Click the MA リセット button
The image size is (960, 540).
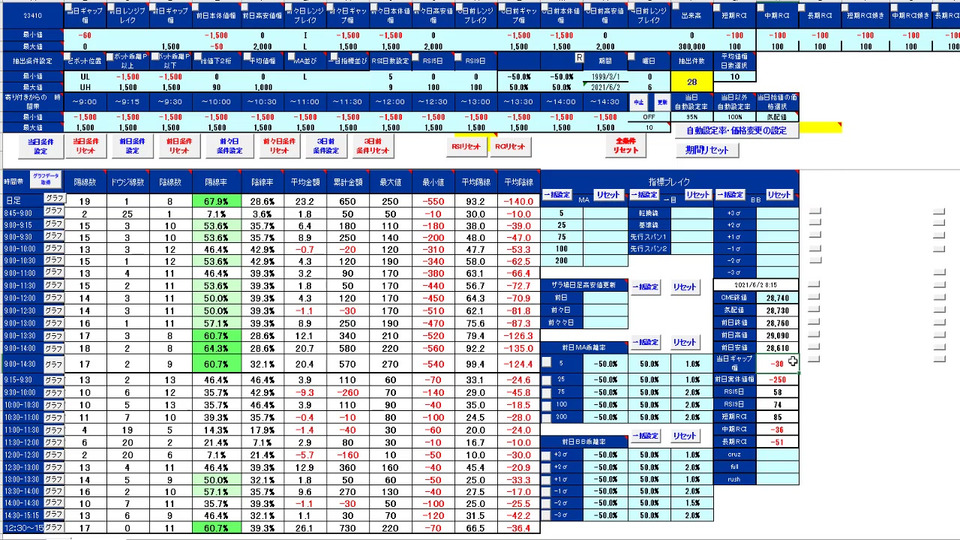click(608, 195)
